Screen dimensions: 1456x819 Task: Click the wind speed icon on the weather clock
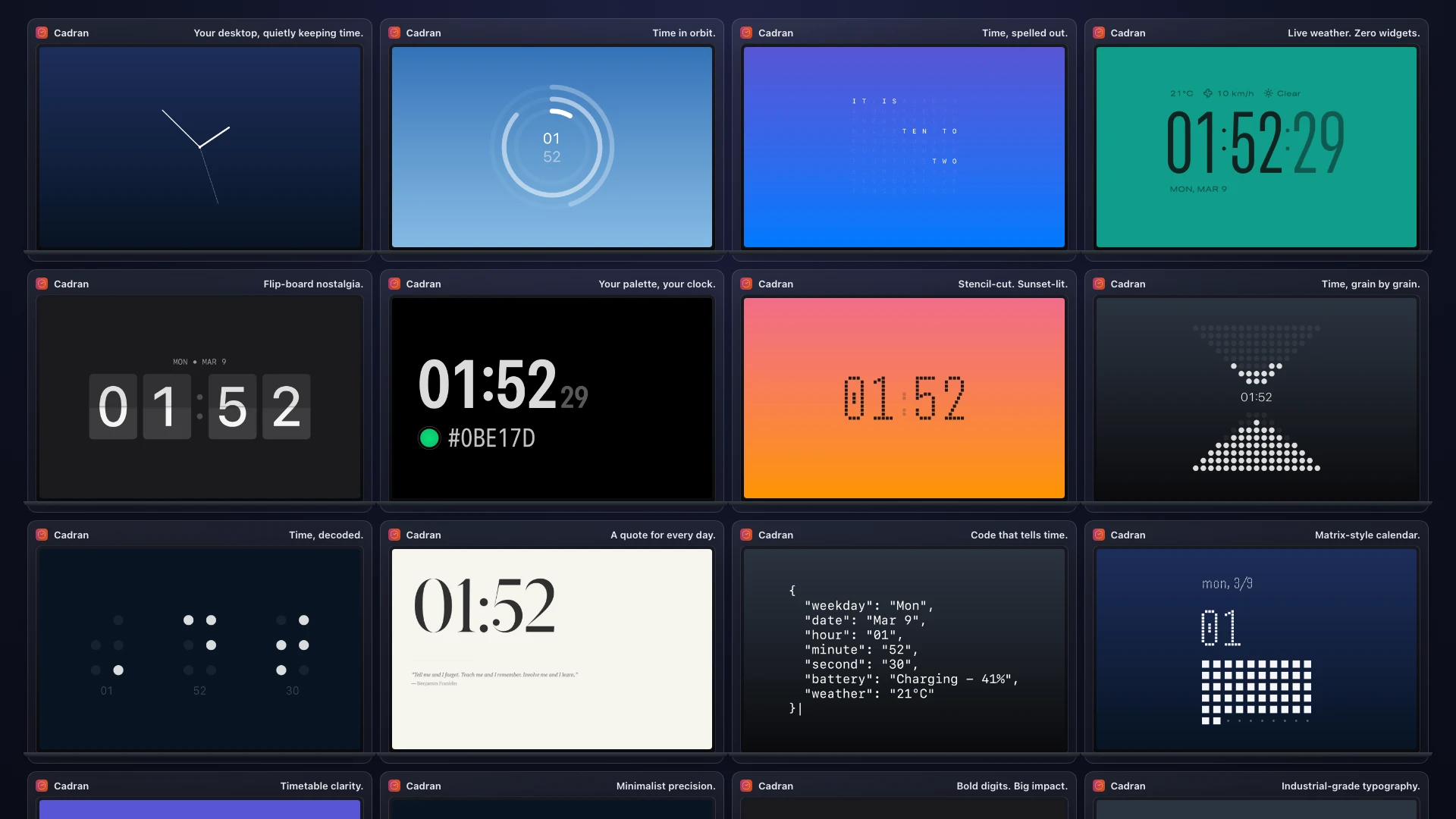coord(1209,93)
